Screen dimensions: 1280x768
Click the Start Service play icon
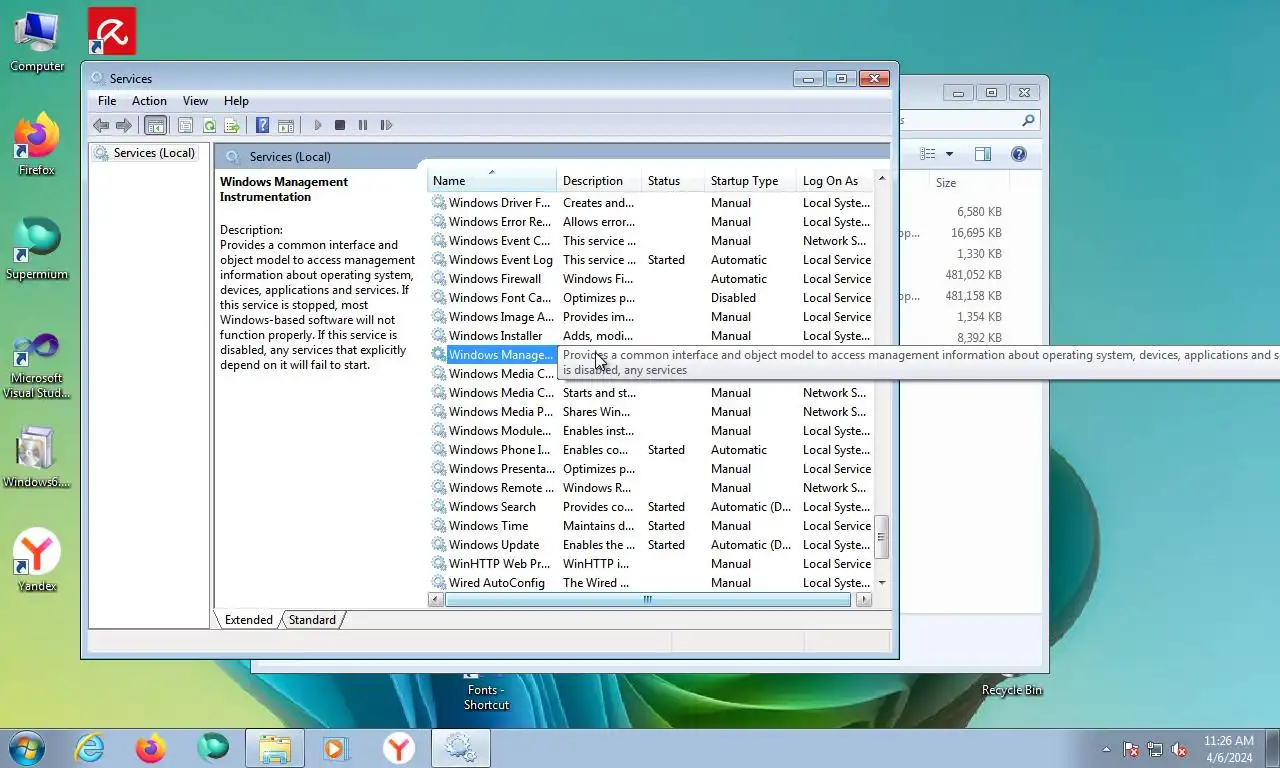click(x=318, y=125)
